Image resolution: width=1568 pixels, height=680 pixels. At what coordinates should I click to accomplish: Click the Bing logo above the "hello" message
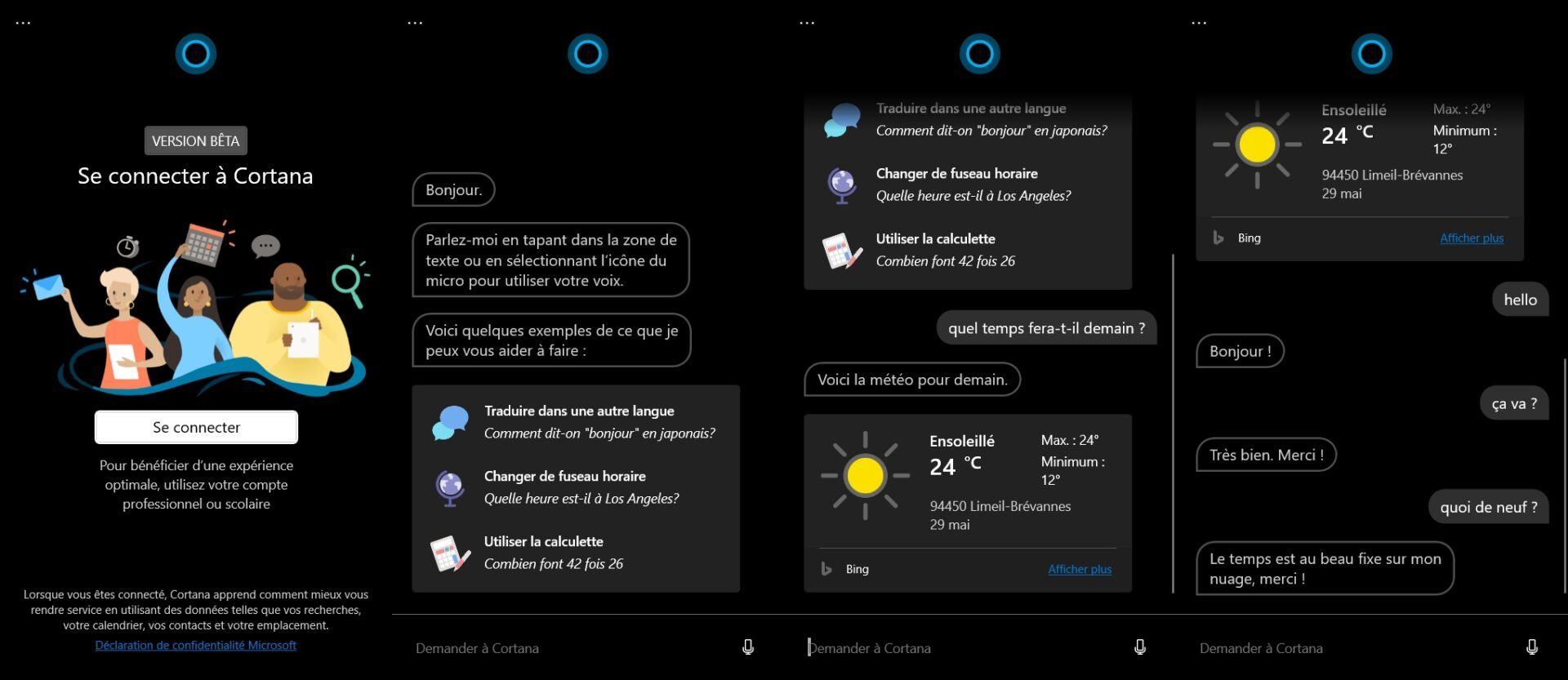[x=1218, y=238]
